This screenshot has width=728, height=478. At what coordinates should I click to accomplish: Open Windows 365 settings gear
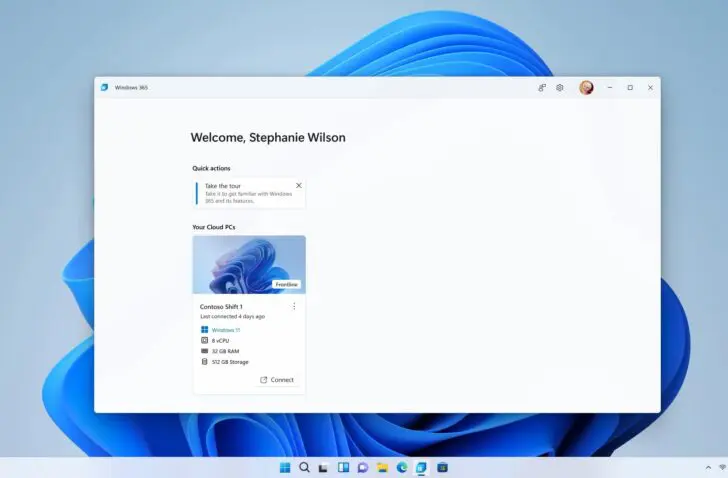(x=559, y=87)
